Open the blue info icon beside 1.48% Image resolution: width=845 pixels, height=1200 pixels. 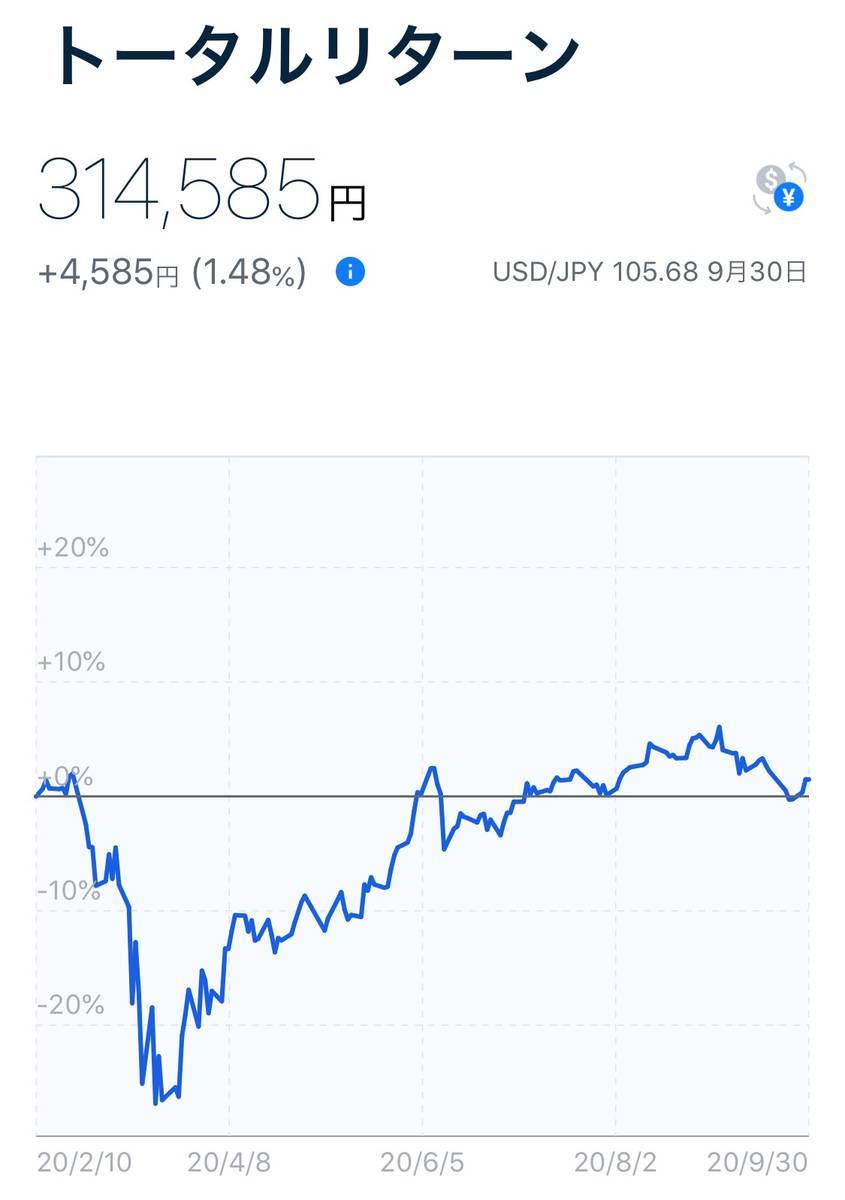pyautogui.click(x=350, y=271)
